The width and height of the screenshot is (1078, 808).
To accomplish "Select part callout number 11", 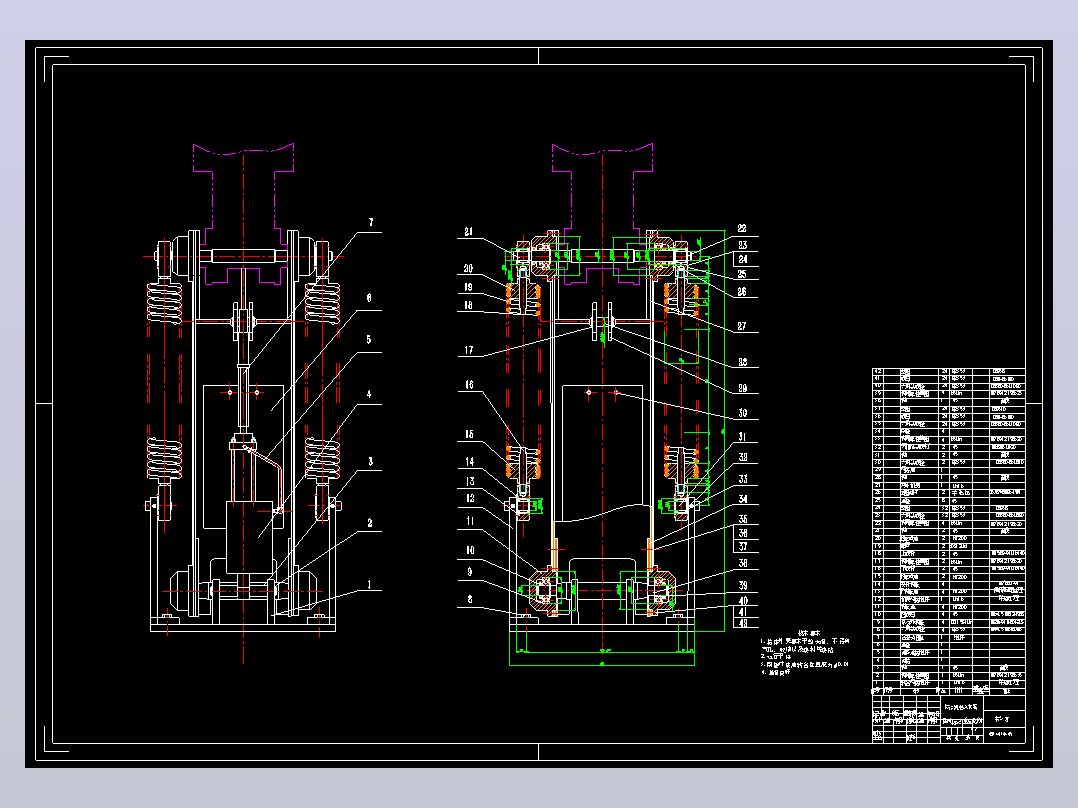I will click(470, 521).
